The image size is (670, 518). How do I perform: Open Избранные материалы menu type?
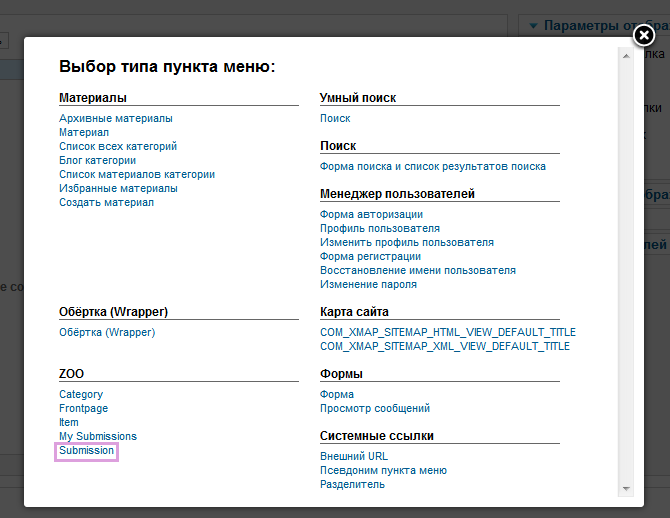[x=118, y=188]
